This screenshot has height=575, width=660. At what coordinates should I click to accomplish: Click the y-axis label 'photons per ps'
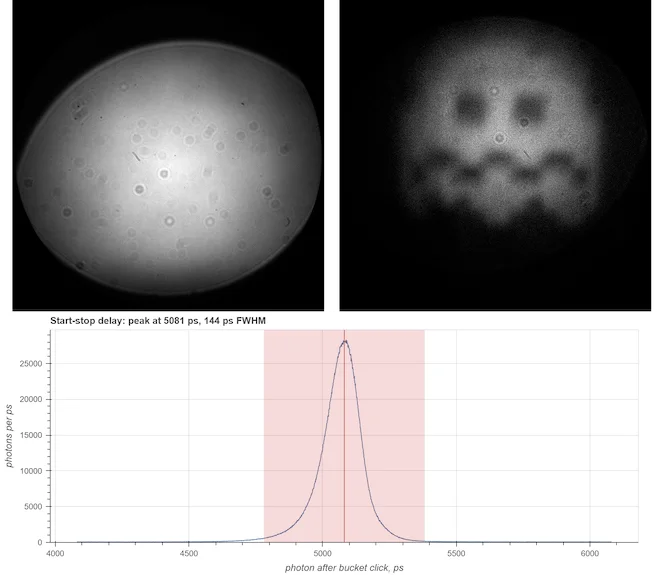9,436
